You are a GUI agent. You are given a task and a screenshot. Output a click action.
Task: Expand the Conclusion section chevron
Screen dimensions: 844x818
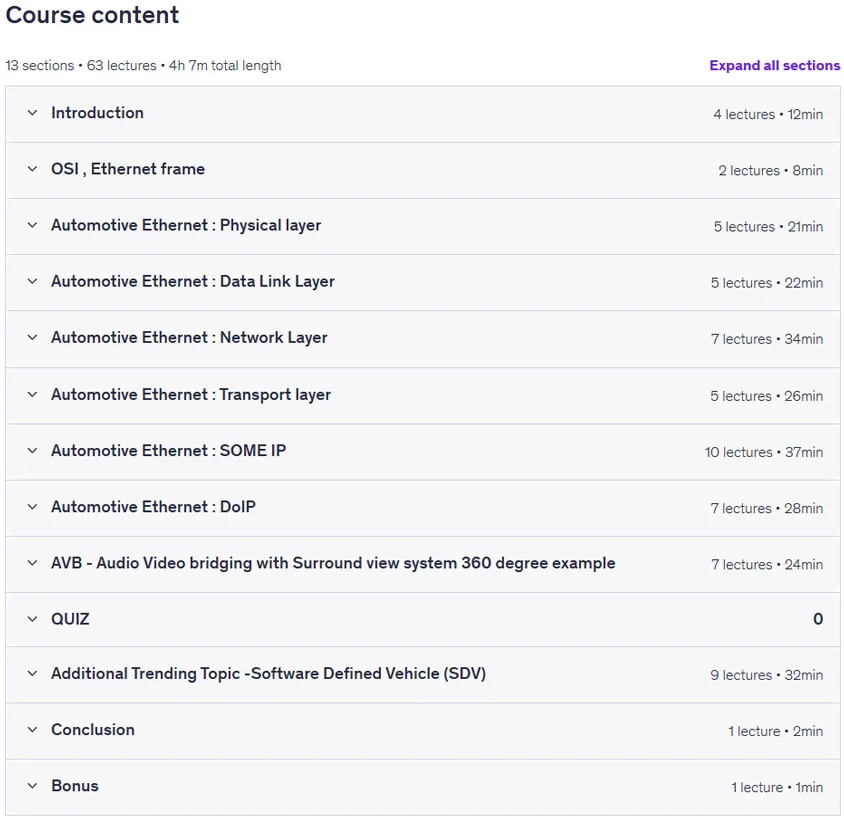[x=32, y=730]
